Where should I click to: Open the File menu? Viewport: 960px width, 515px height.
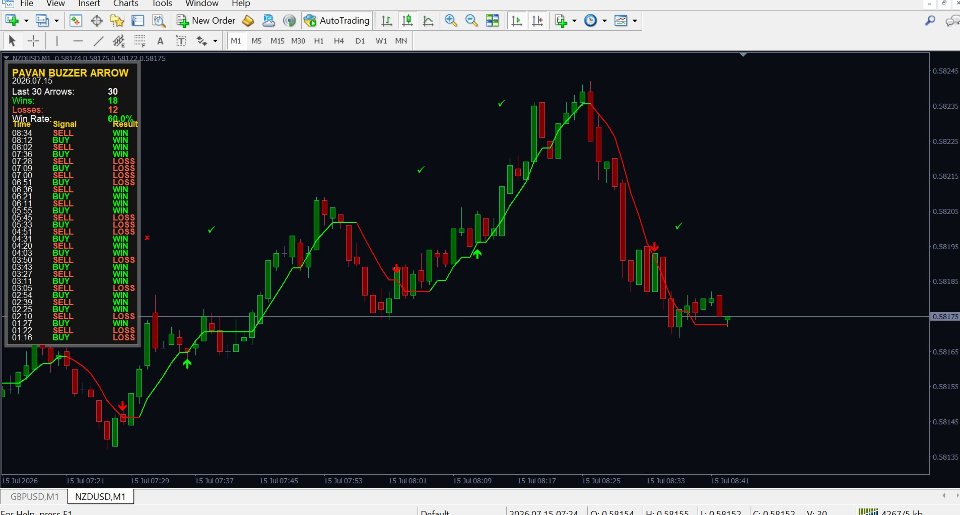point(26,3)
